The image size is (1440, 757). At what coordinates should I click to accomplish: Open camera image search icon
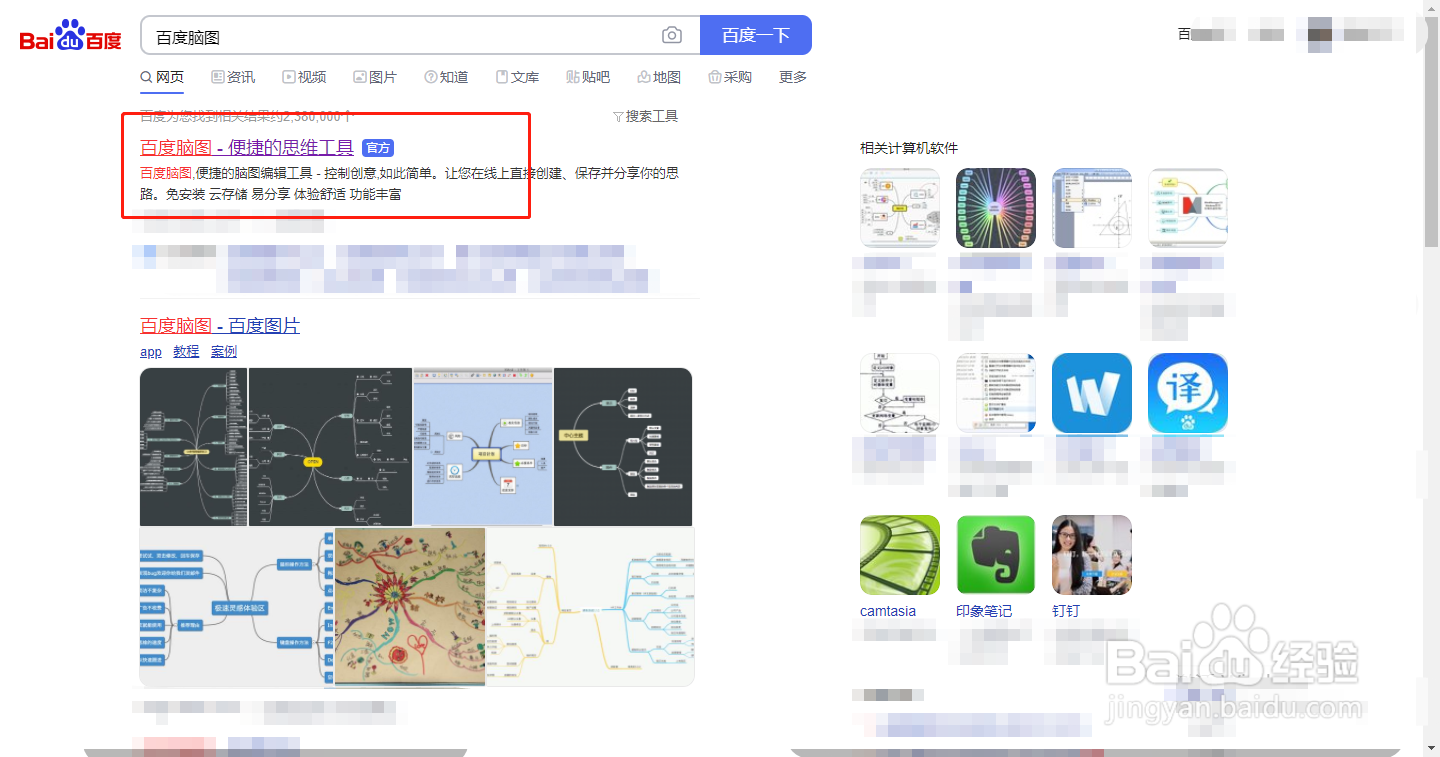point(672,36)
